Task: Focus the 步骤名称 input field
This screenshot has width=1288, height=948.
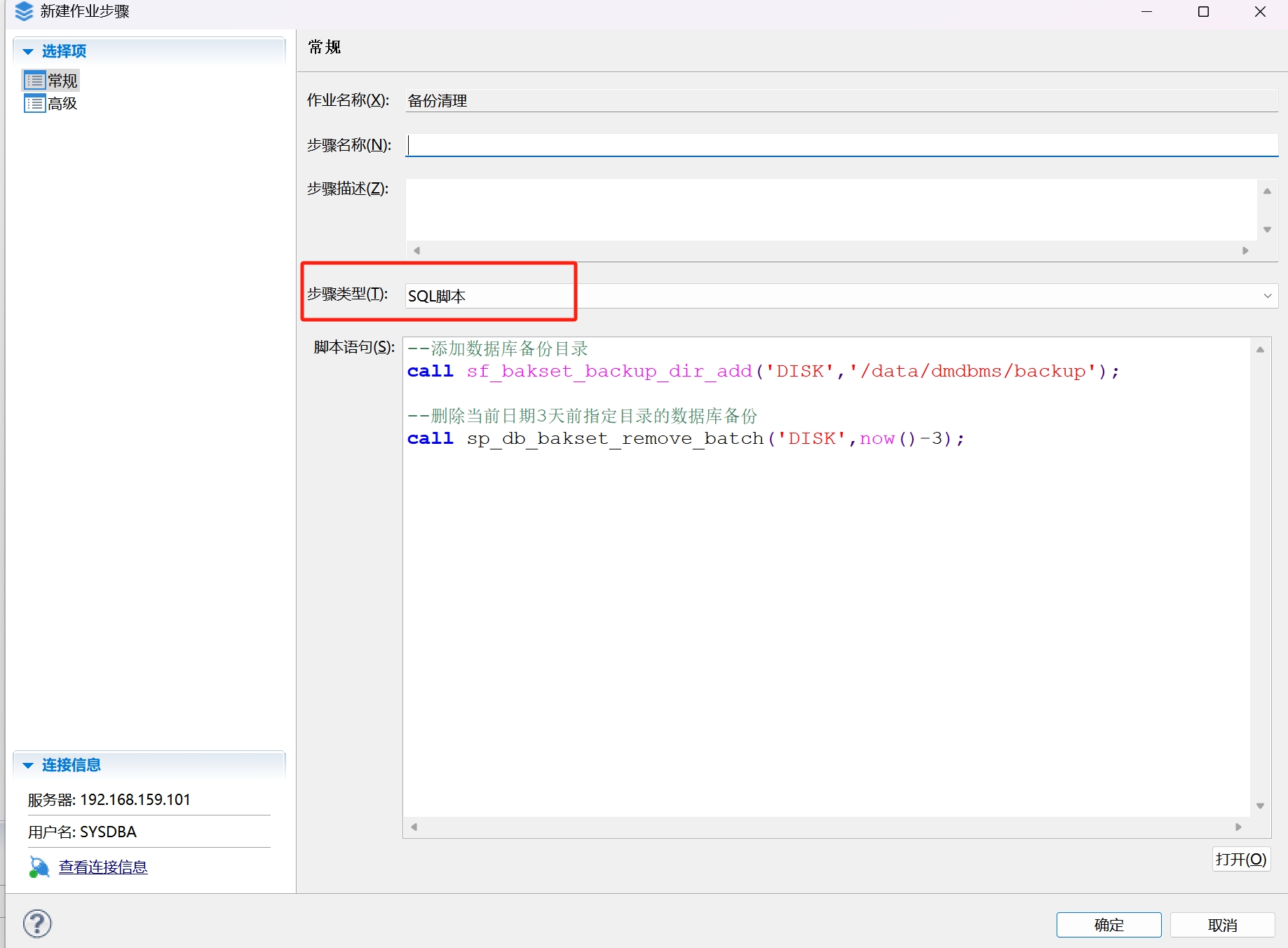Action: pos(841,145)
